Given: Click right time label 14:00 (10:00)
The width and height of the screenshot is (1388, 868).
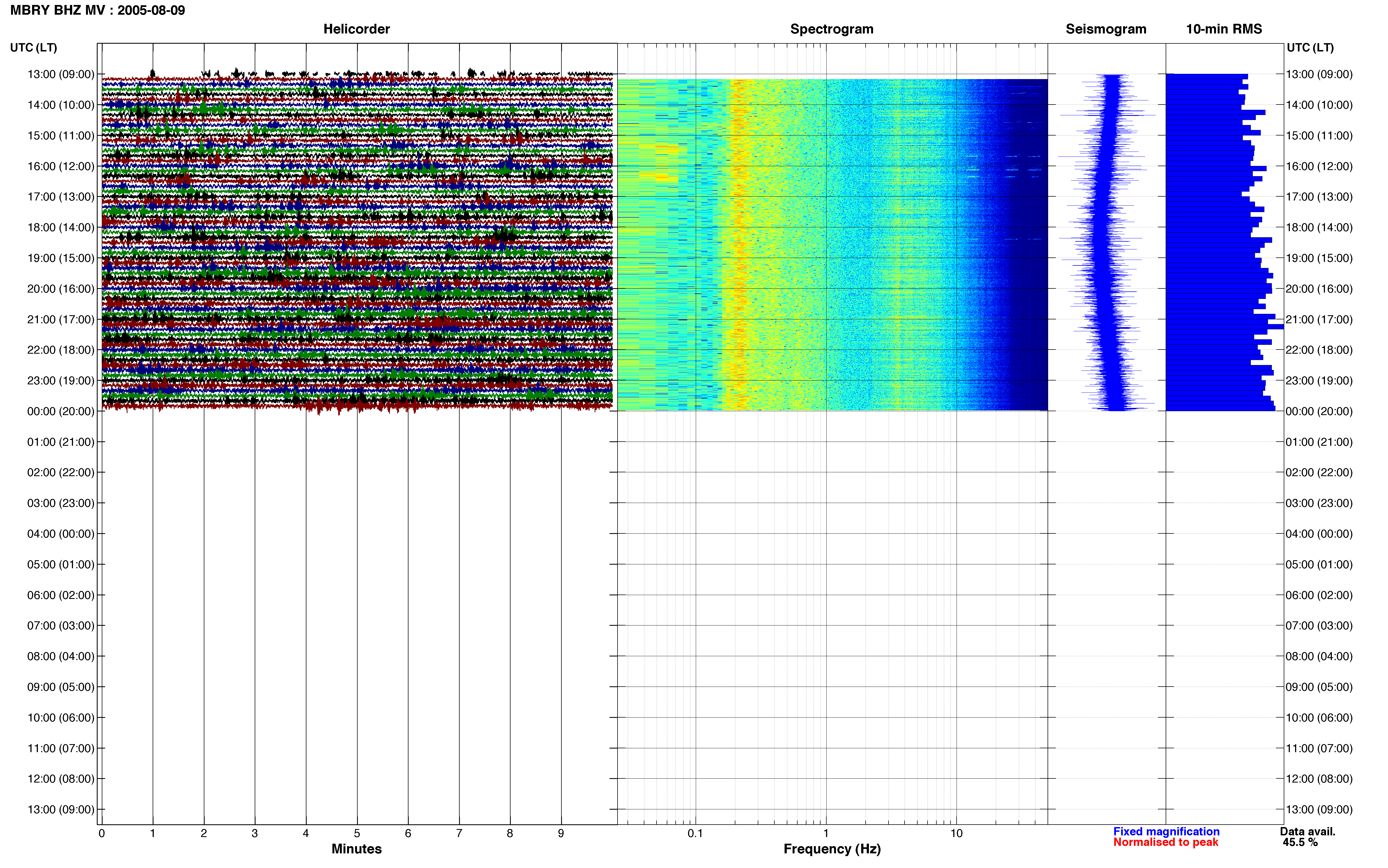Looking at the screenshot, I should coord(1319,105).
